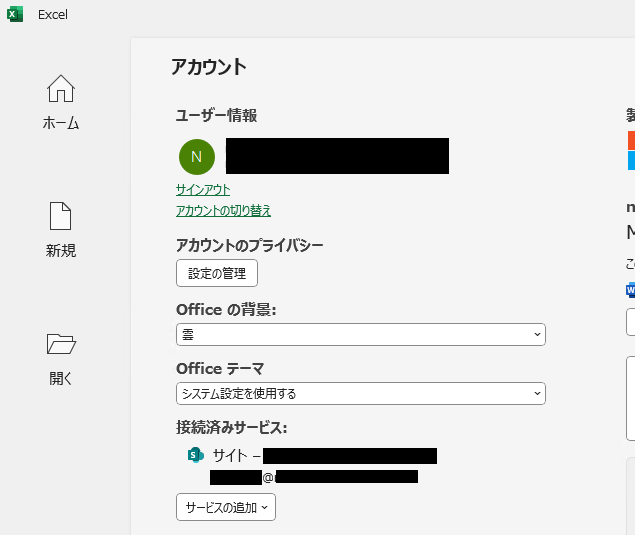The height and width of the screenshot is (535, 635).
Task: Click the small blue Word icon
Action: (630, 290)
